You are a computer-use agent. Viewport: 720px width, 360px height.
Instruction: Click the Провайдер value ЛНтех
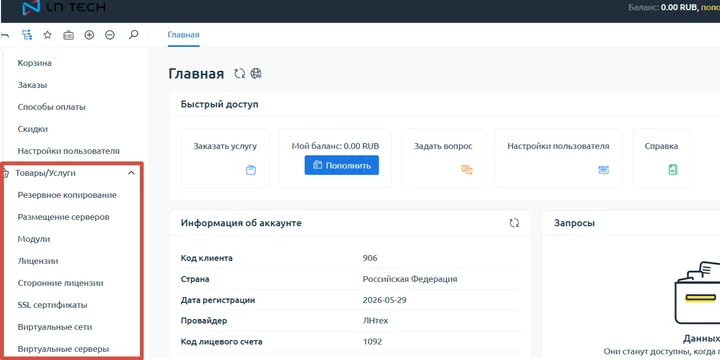point(375,321)
